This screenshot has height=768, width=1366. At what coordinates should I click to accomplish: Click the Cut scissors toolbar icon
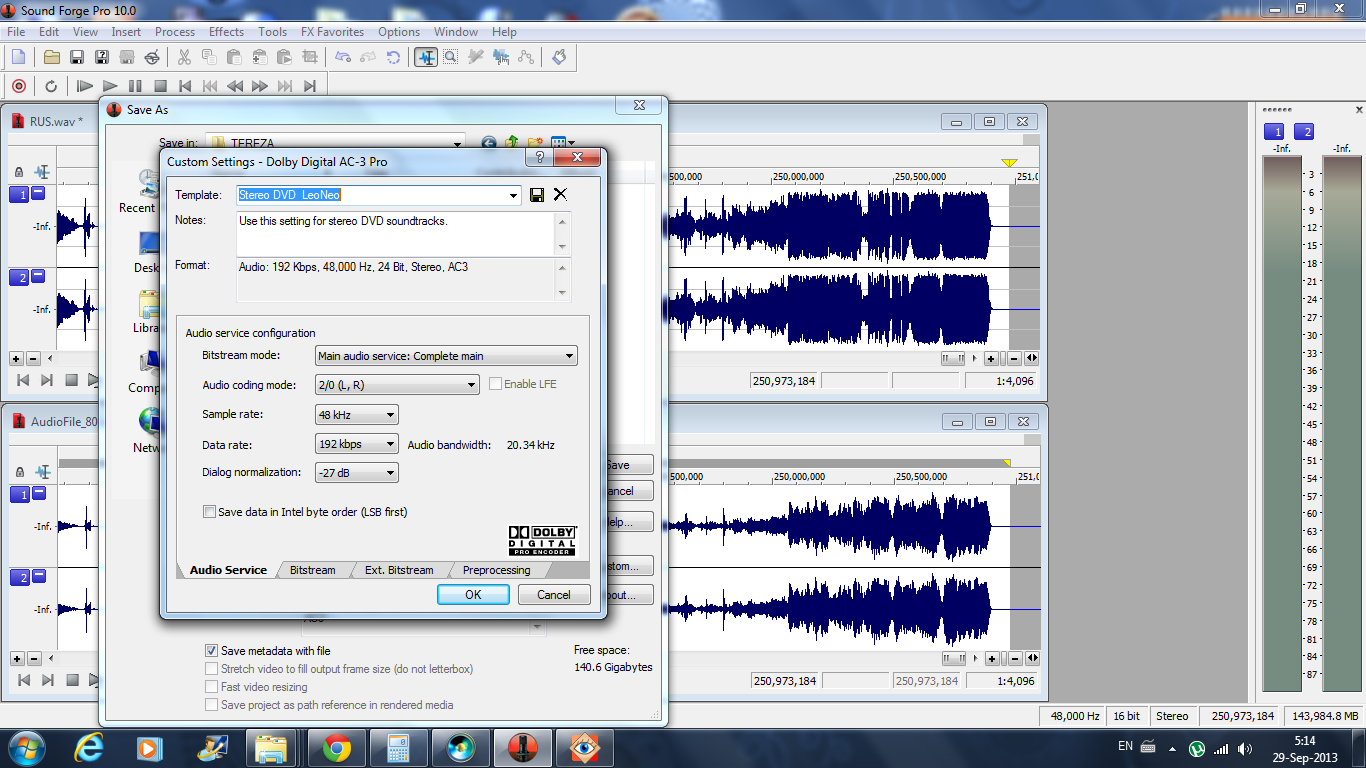[184, 57]
